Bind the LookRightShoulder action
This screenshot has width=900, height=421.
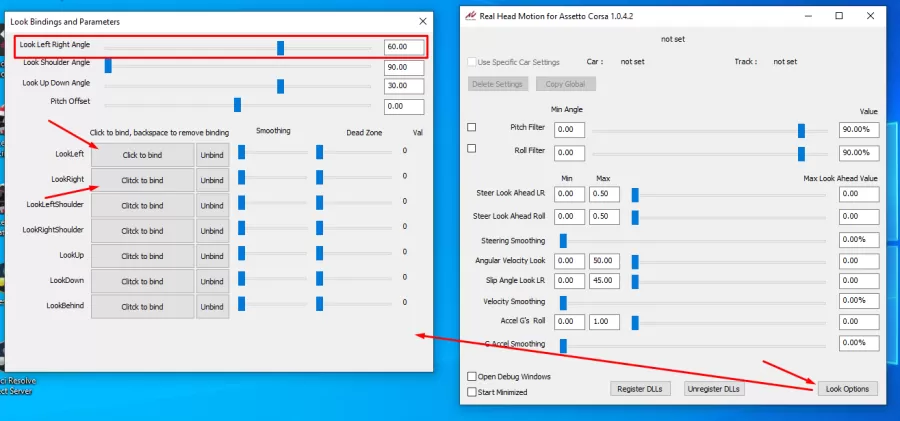click(142, 231)
